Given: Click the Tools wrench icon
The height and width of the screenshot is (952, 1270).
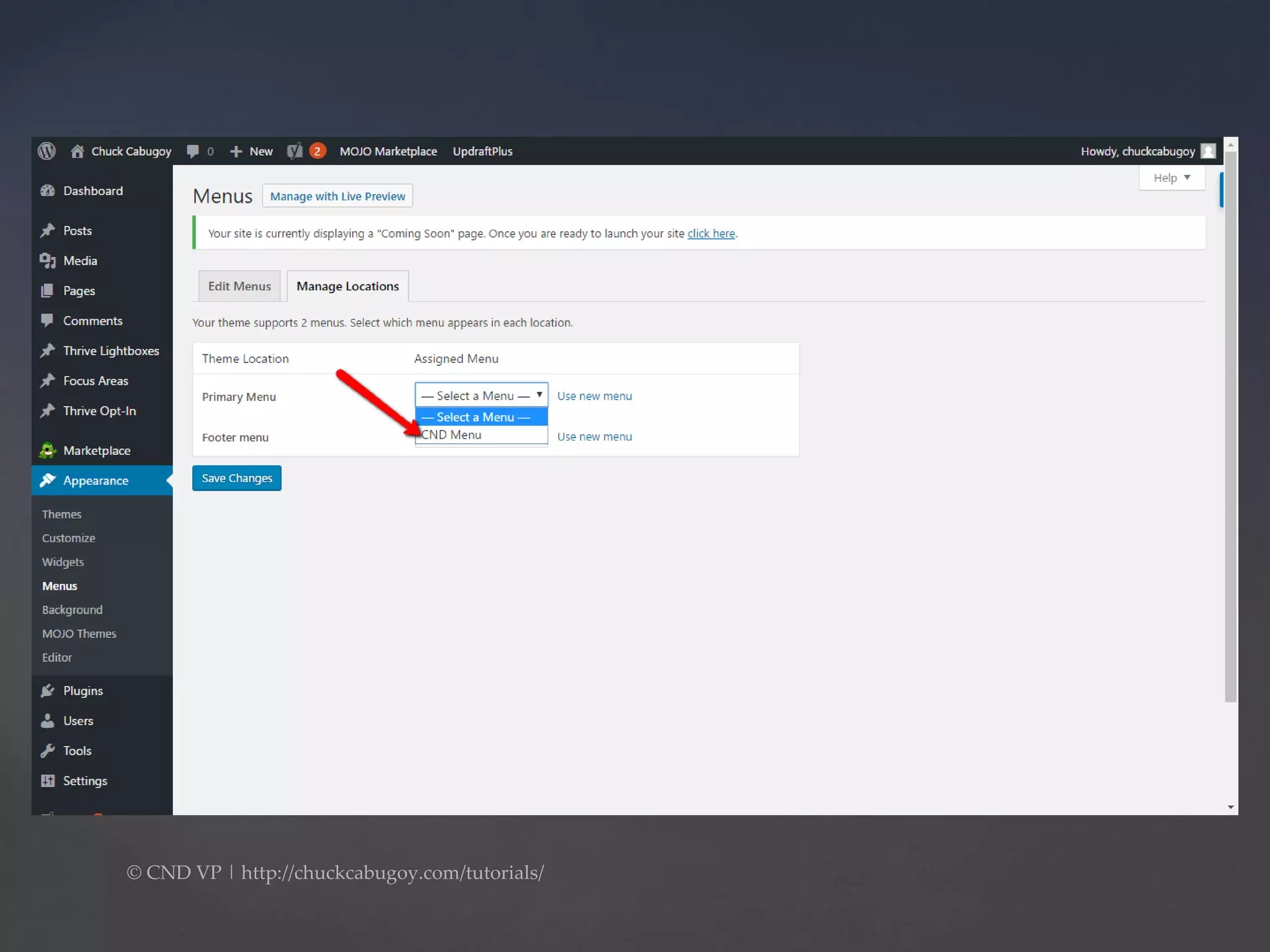Looking at the screenshot, I should point(48,751).
